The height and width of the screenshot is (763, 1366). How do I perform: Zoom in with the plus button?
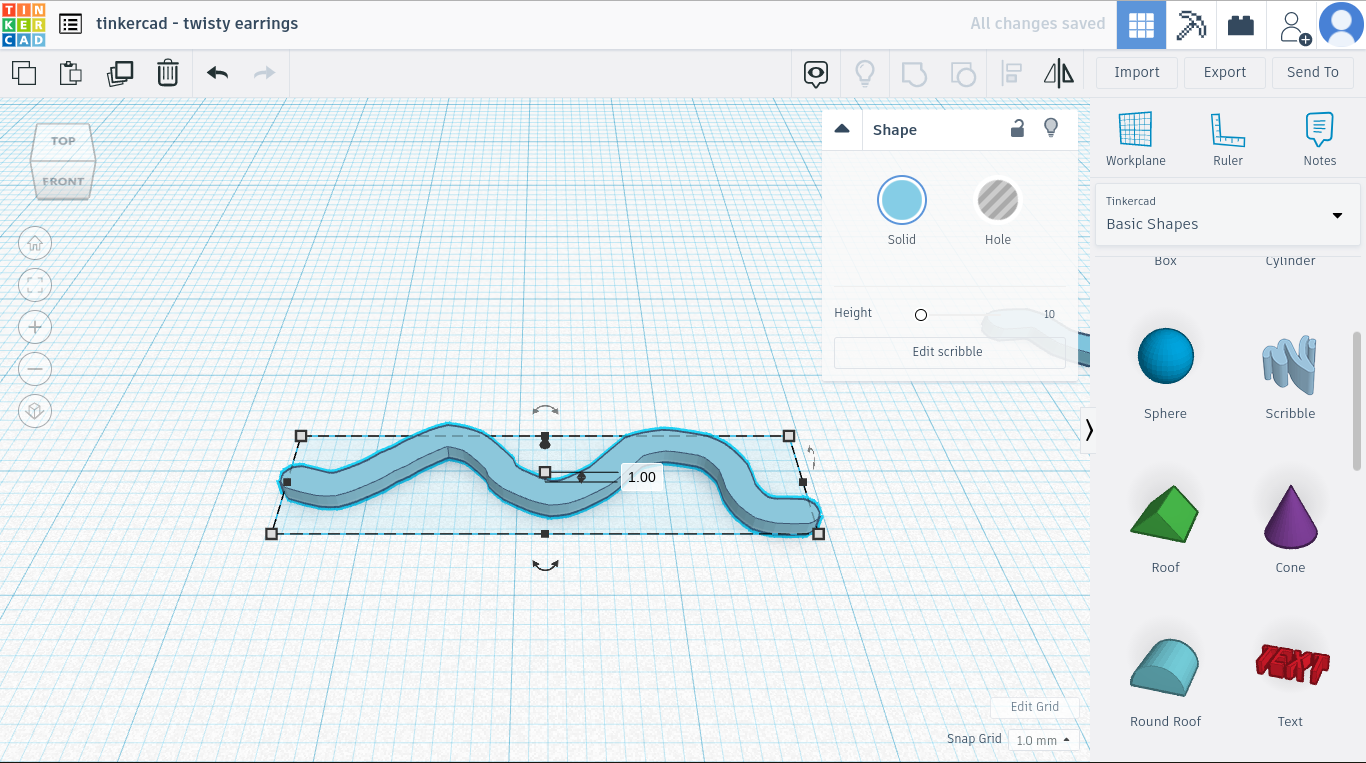35,327
